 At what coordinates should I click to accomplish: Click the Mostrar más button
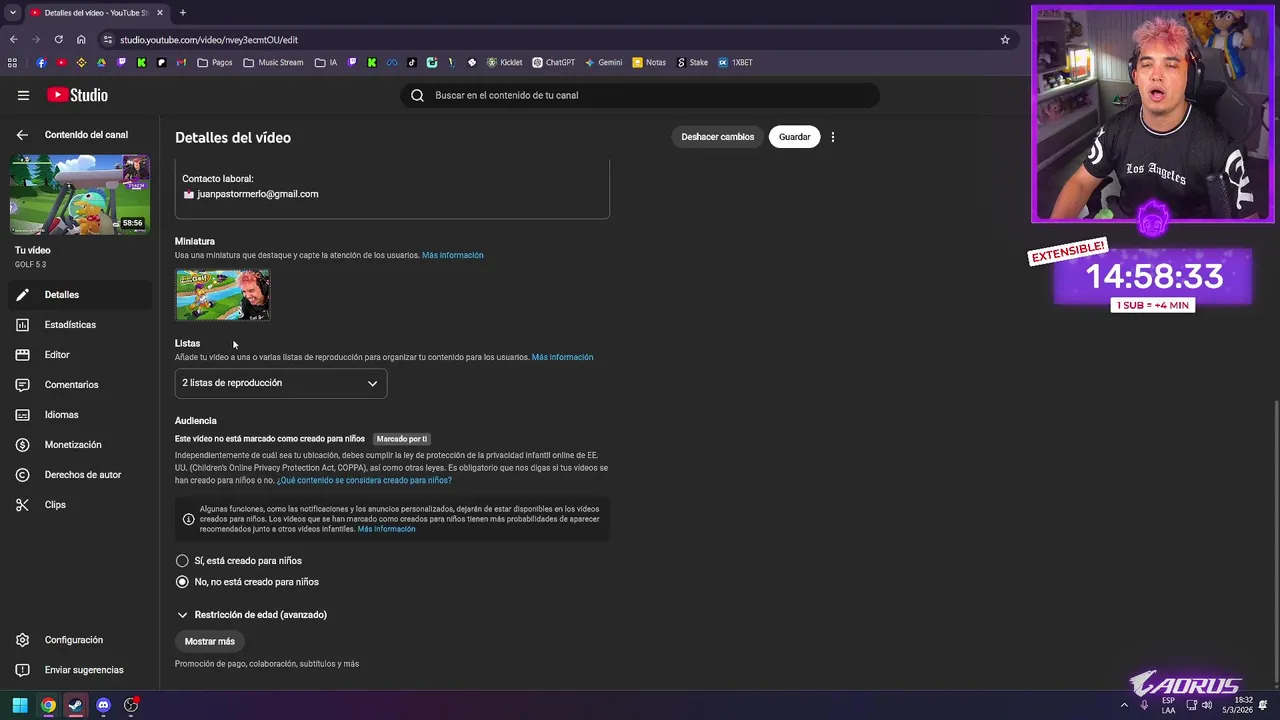210,642
